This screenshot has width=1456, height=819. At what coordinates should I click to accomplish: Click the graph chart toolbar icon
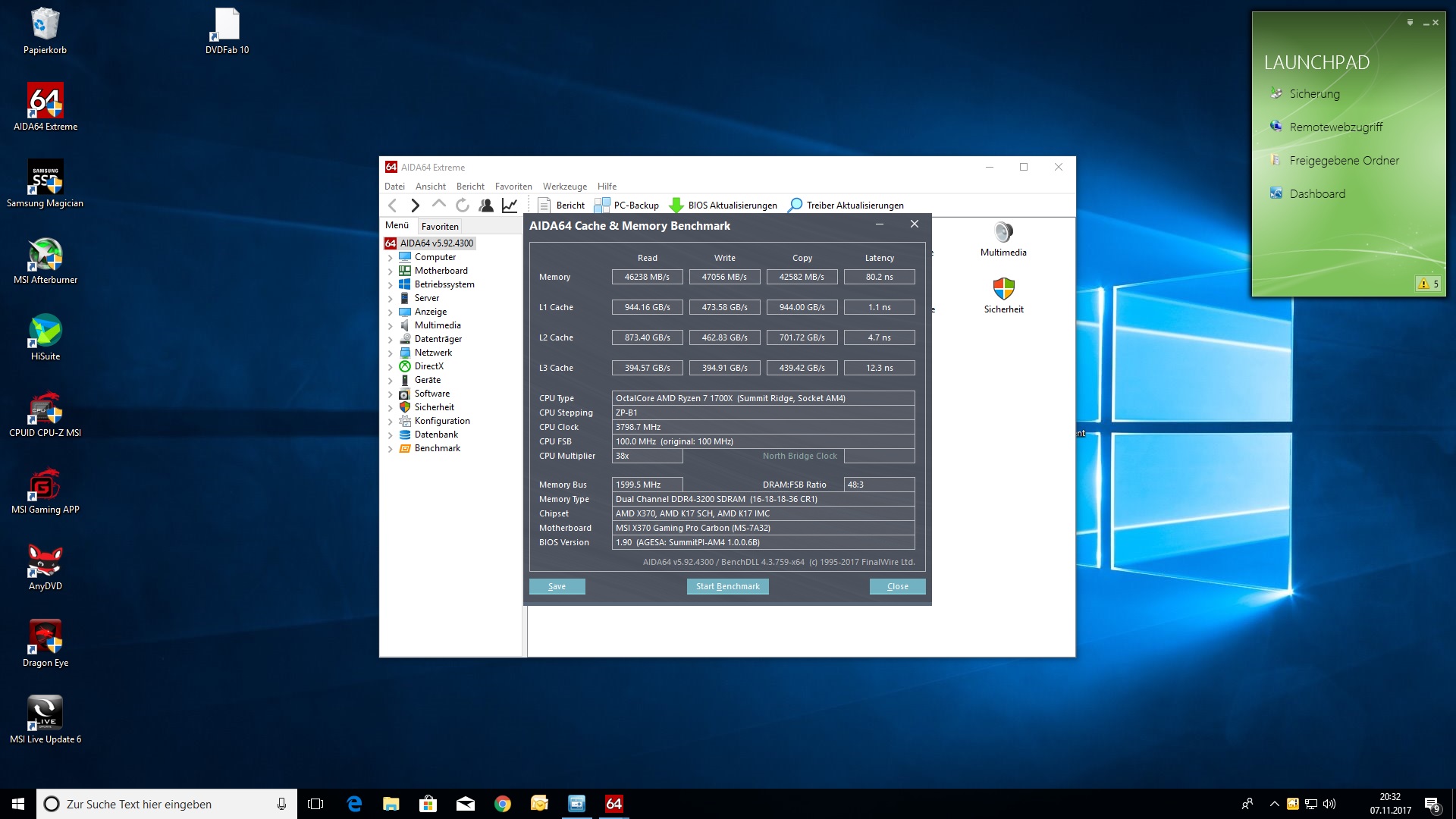click(510, 205)
